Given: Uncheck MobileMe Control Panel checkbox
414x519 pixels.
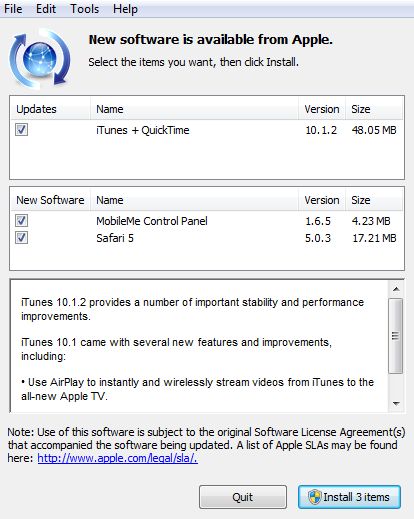Looking at the screenshot, I should 21,220.
